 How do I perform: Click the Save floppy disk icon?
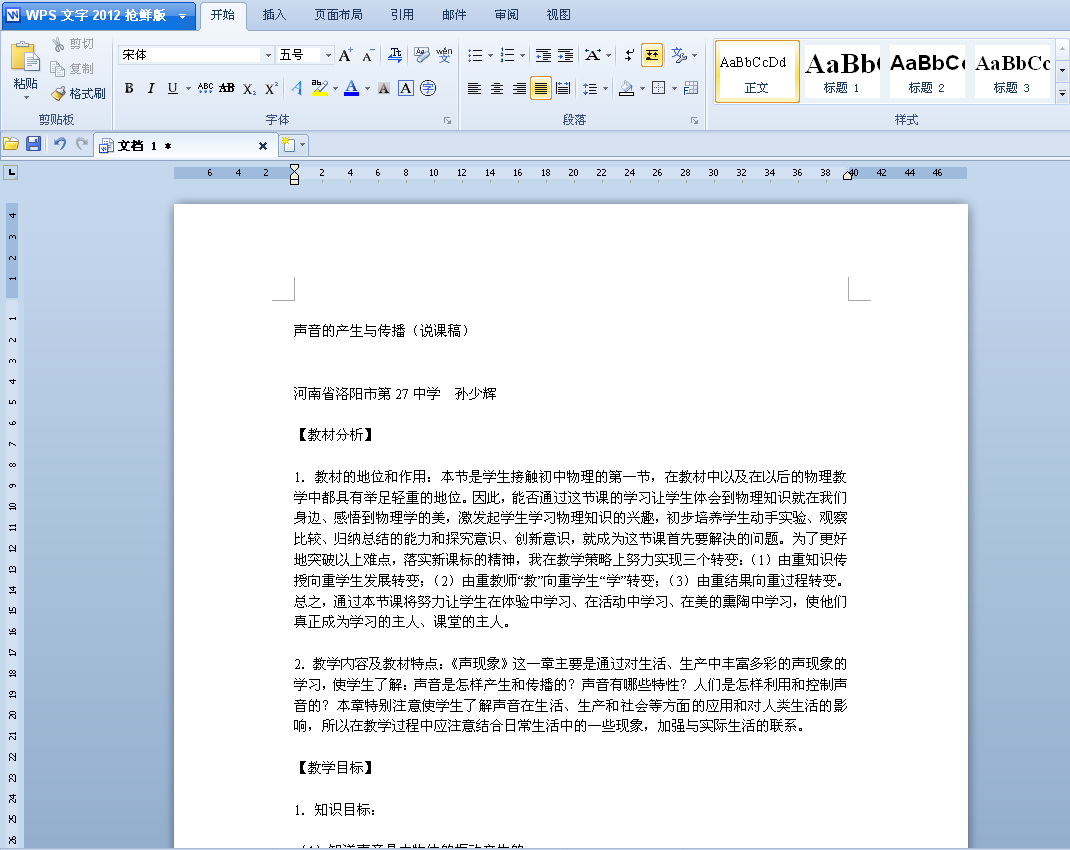pos(33,145)
